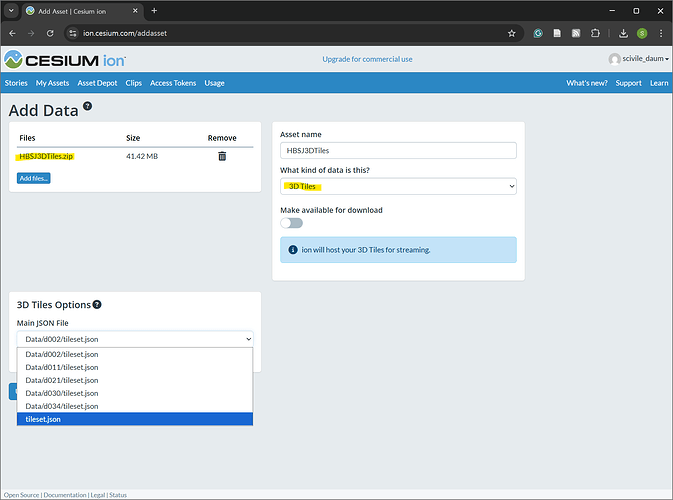The width and height of the screenshot is (673, 500).
Task: Go to My Assets
Action: 52,83
